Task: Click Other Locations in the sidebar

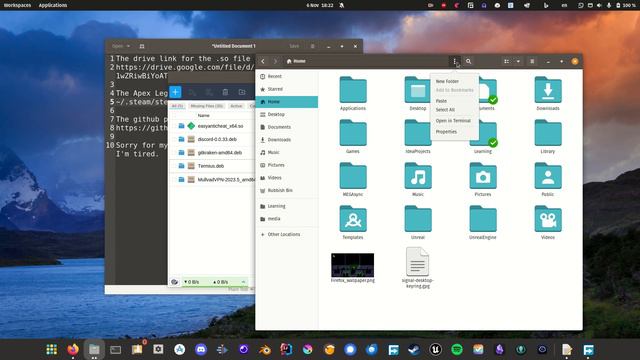Action: click(287, 234)
